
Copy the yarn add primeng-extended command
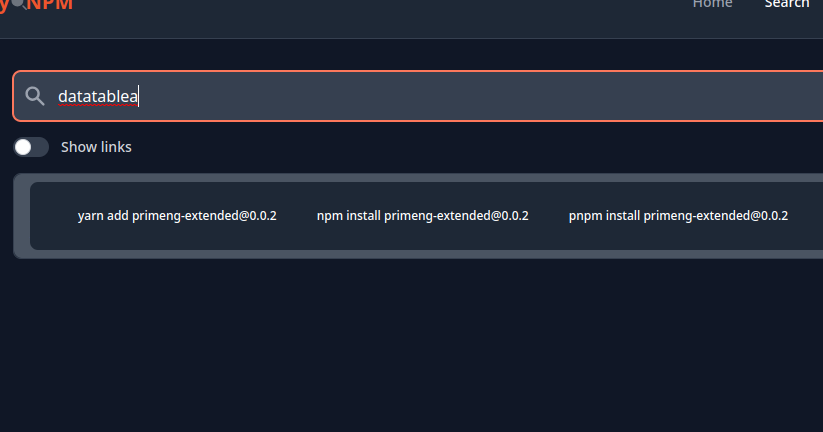click(177, 215)
